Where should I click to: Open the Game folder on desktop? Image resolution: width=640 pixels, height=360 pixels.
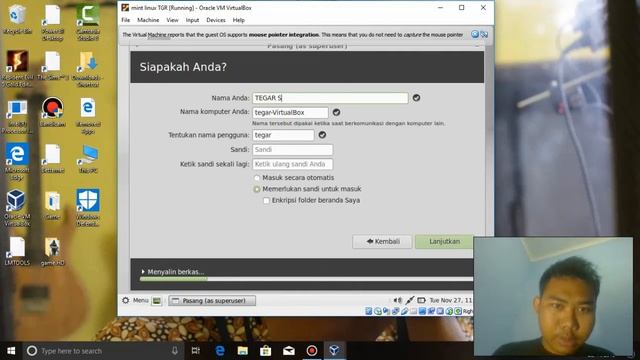52,205
